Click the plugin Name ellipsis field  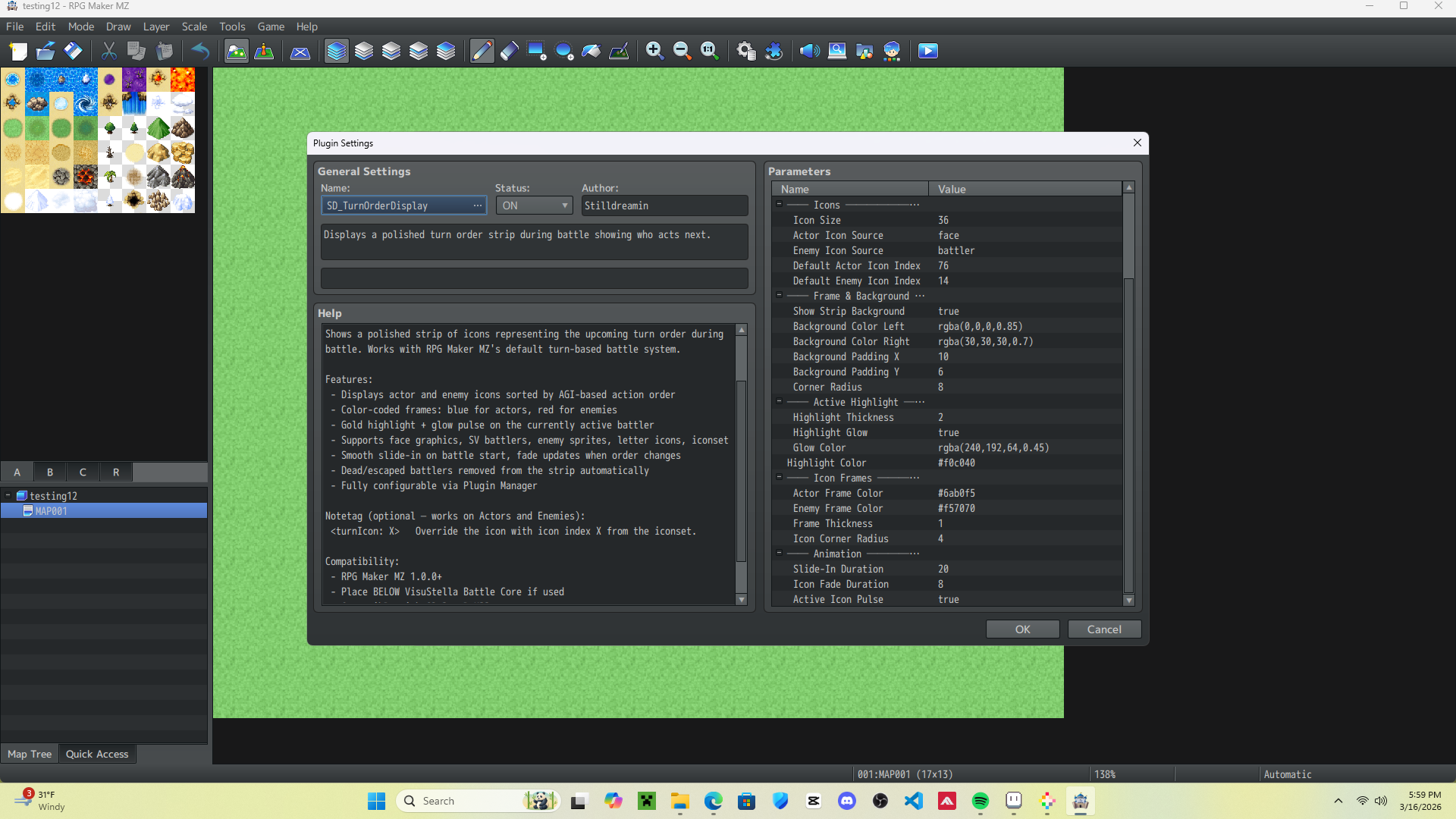[x=478, y=206]
